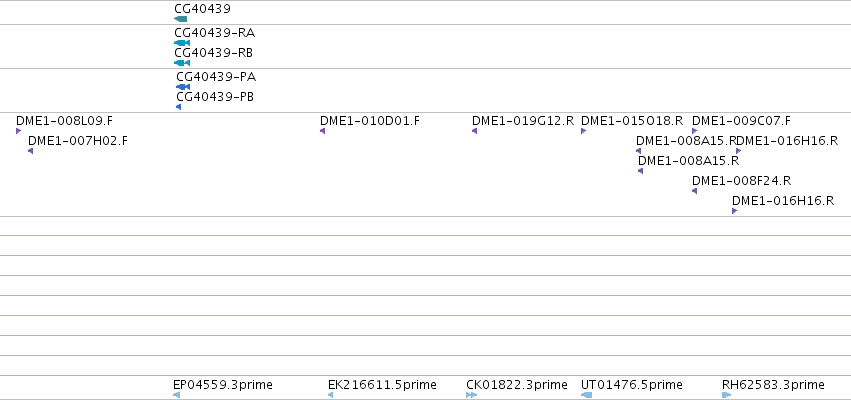
Task: Click the CG40439-PA protein glyph
Action: tap(183, 87)
